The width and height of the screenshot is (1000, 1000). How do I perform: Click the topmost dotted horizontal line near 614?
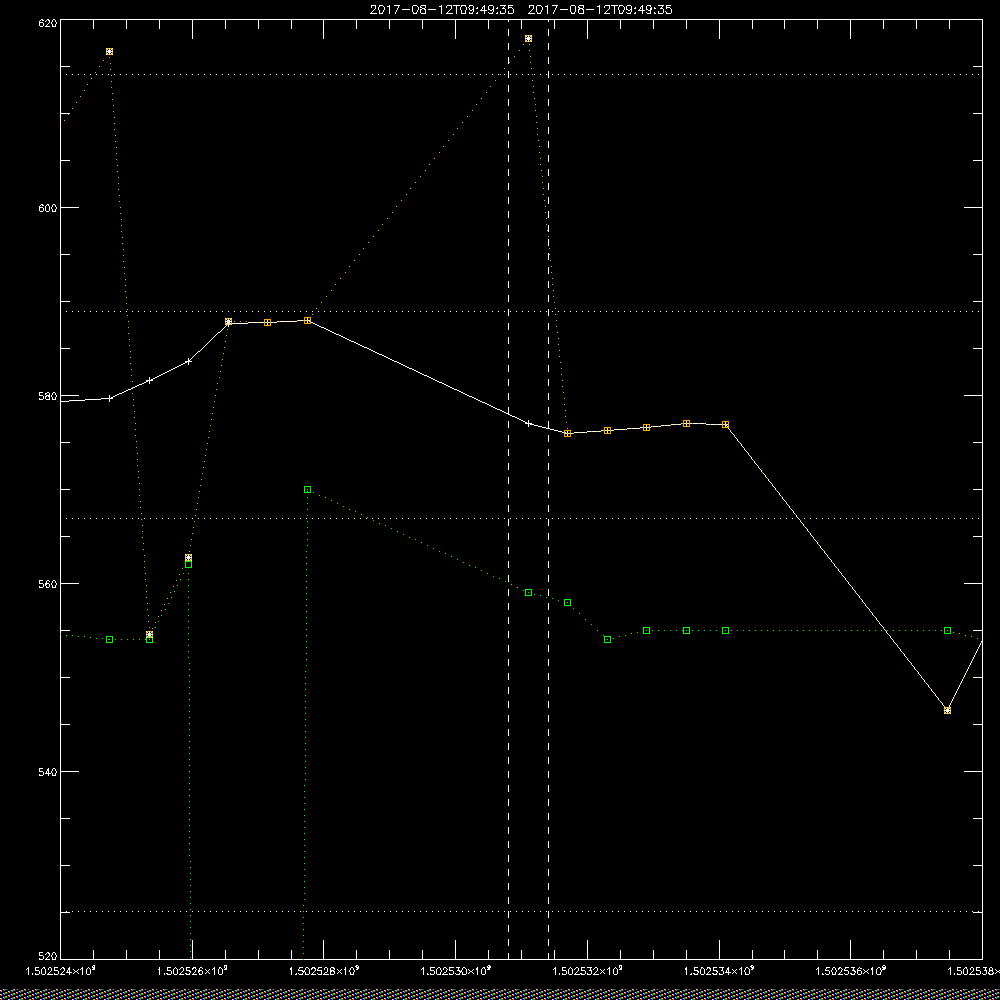(521, 75)
